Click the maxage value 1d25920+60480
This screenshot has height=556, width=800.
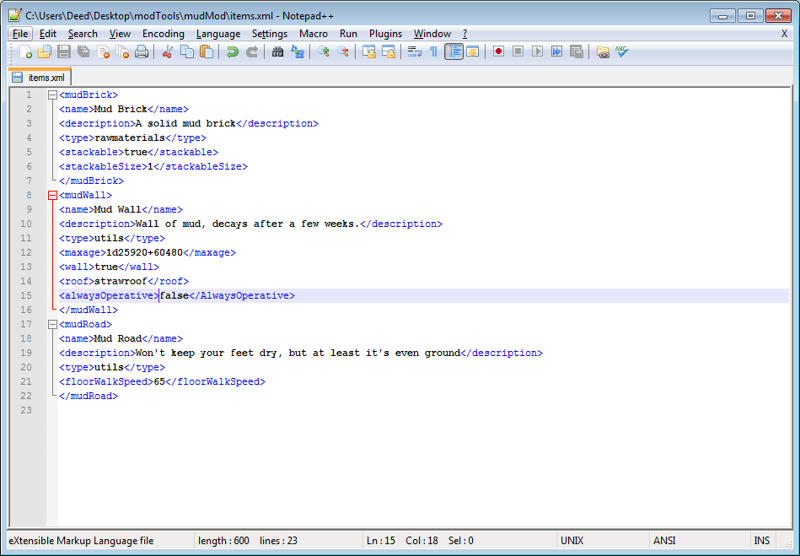pyautogui.click(x=144, y=252)
